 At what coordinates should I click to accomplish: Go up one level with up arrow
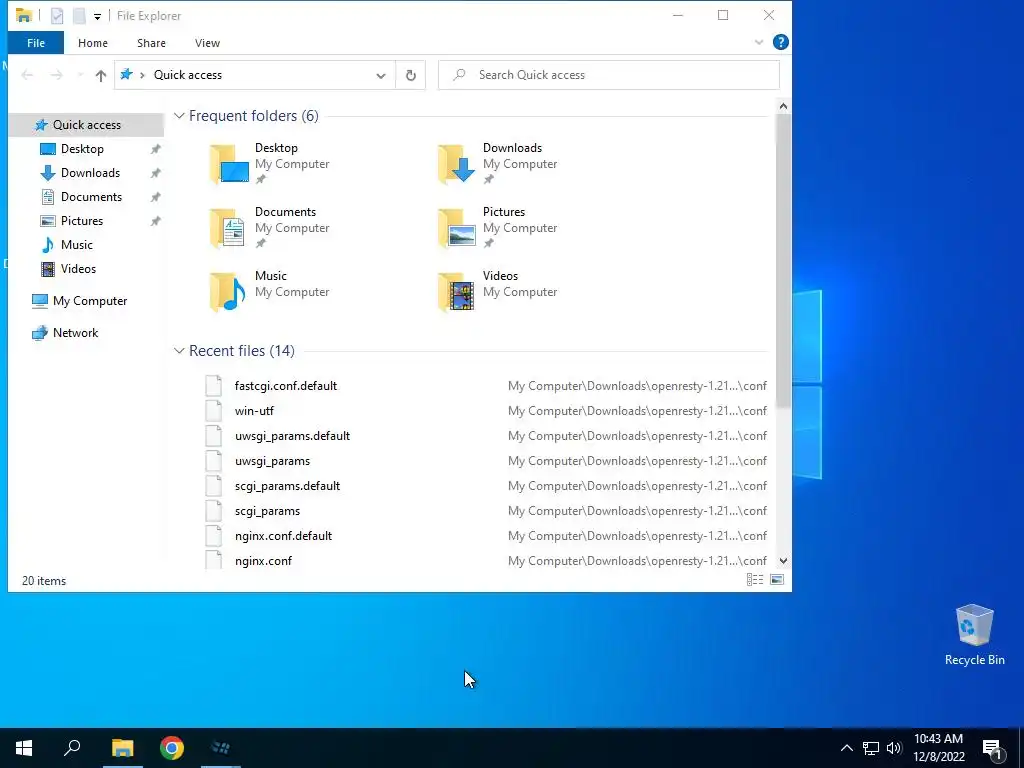tap(101, 75)
